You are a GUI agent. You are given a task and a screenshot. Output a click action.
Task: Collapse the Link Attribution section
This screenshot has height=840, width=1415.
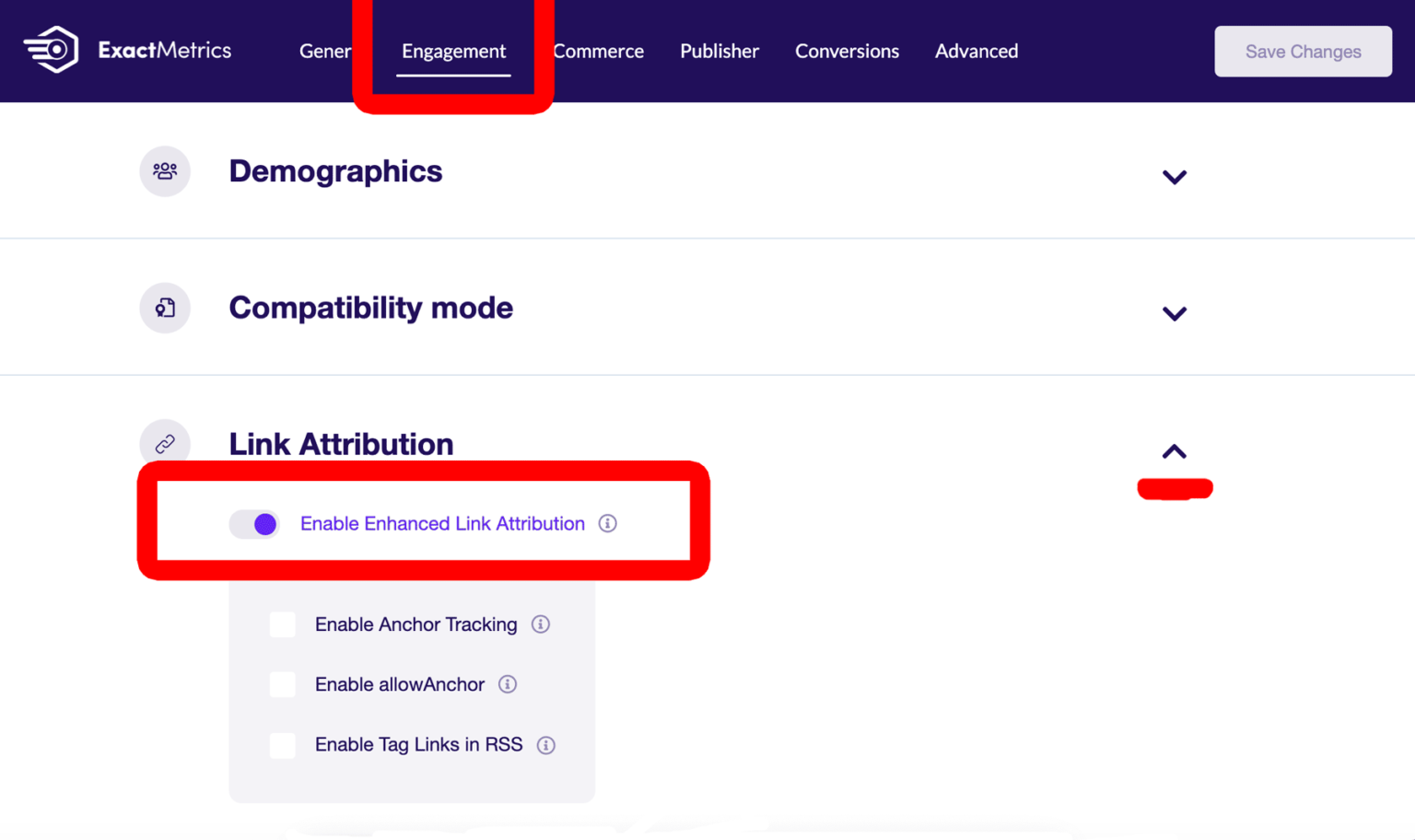[1175, 451]
